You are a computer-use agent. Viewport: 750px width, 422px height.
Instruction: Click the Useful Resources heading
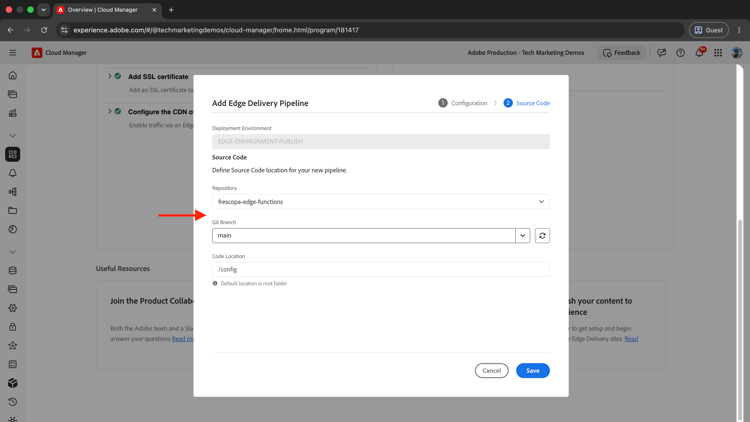click(122, 268)
